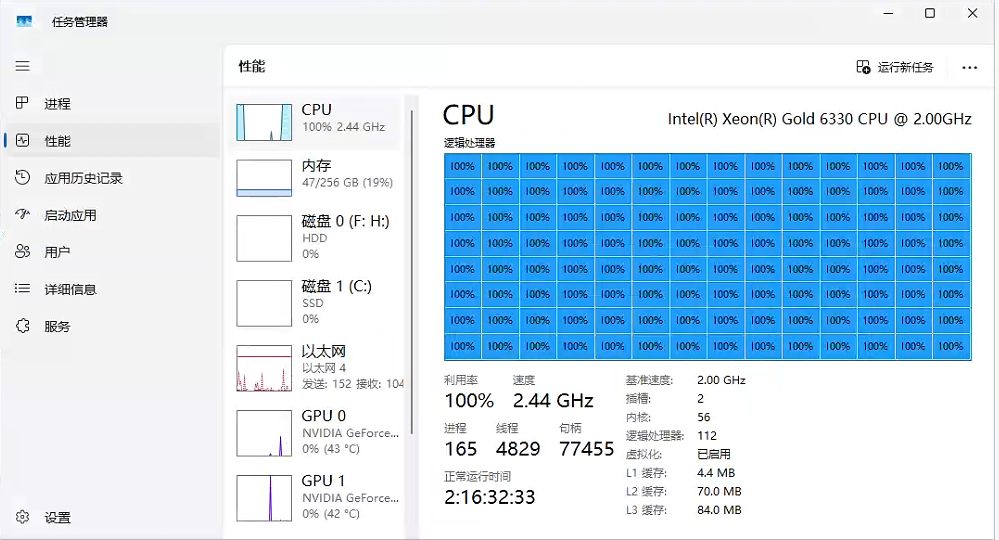Click the 基准速度 2.00 GHz value
The width and height of the screenshot is (999, 540).
point(721,380)
